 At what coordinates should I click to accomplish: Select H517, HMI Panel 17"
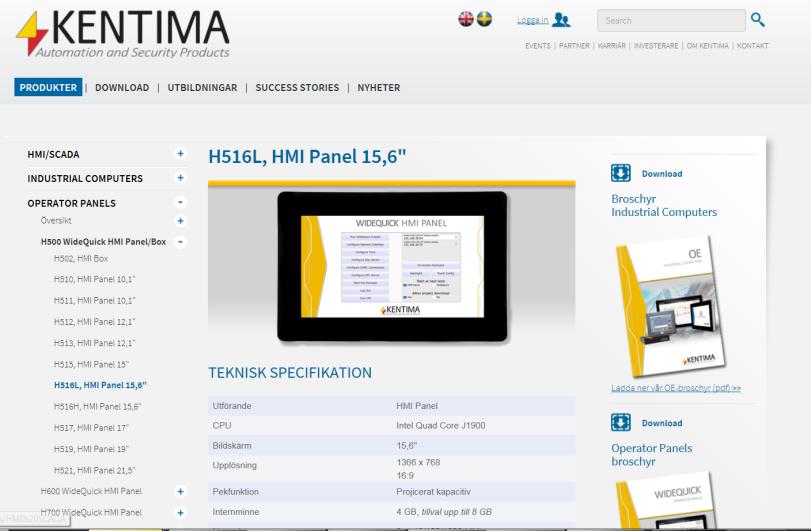91,428
